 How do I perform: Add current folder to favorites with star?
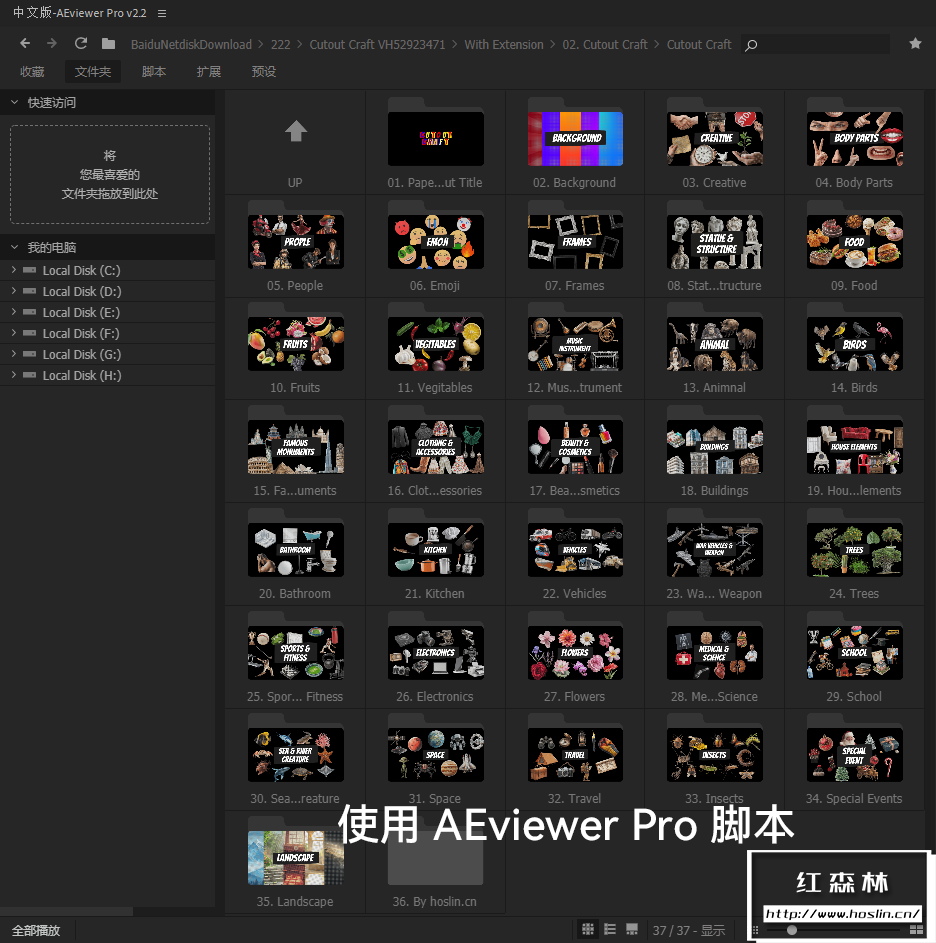tap(915, 43)
